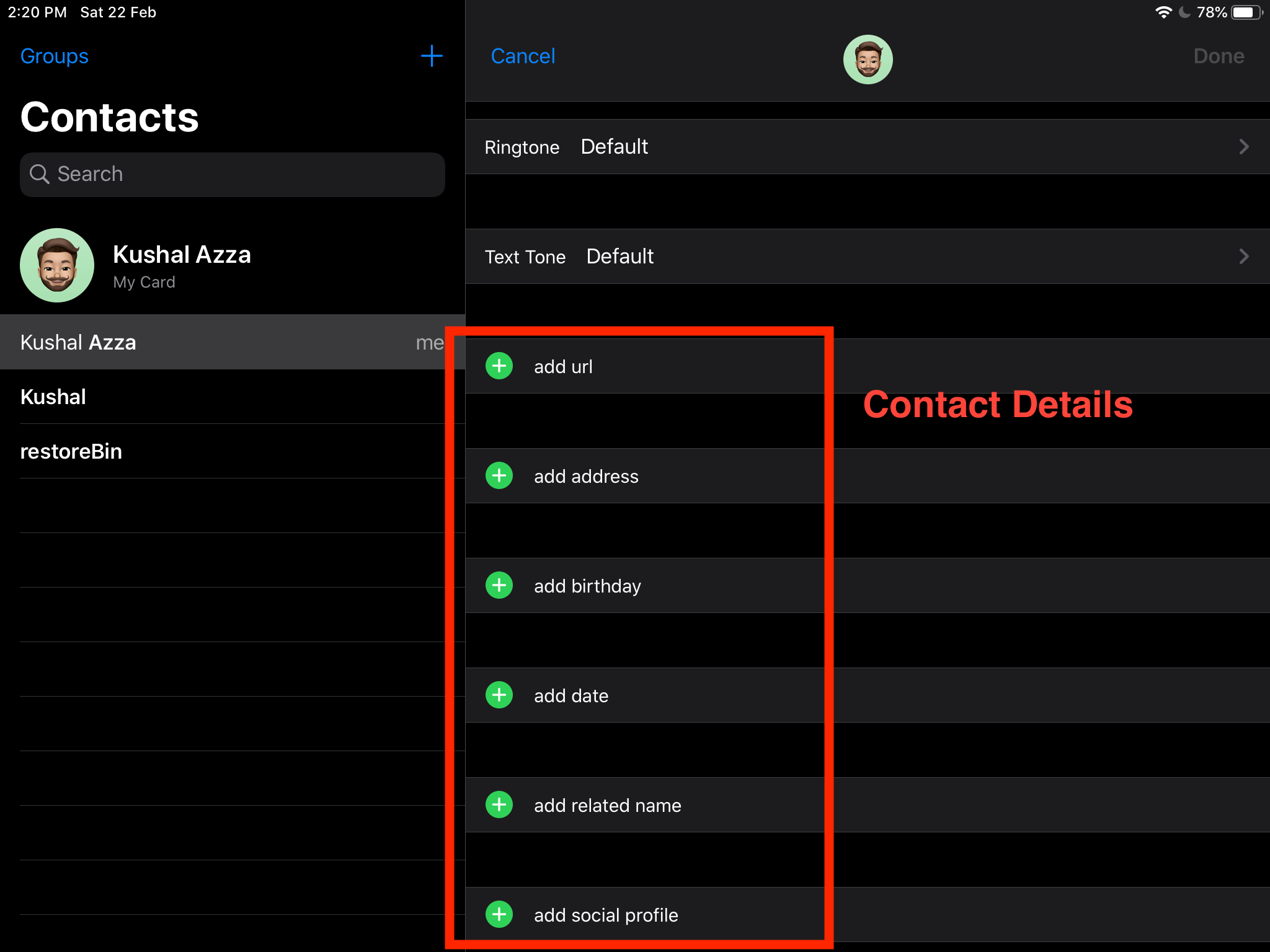Open the Kushal Azza My Card entry
1270x952 pixels.
point(233,265)
